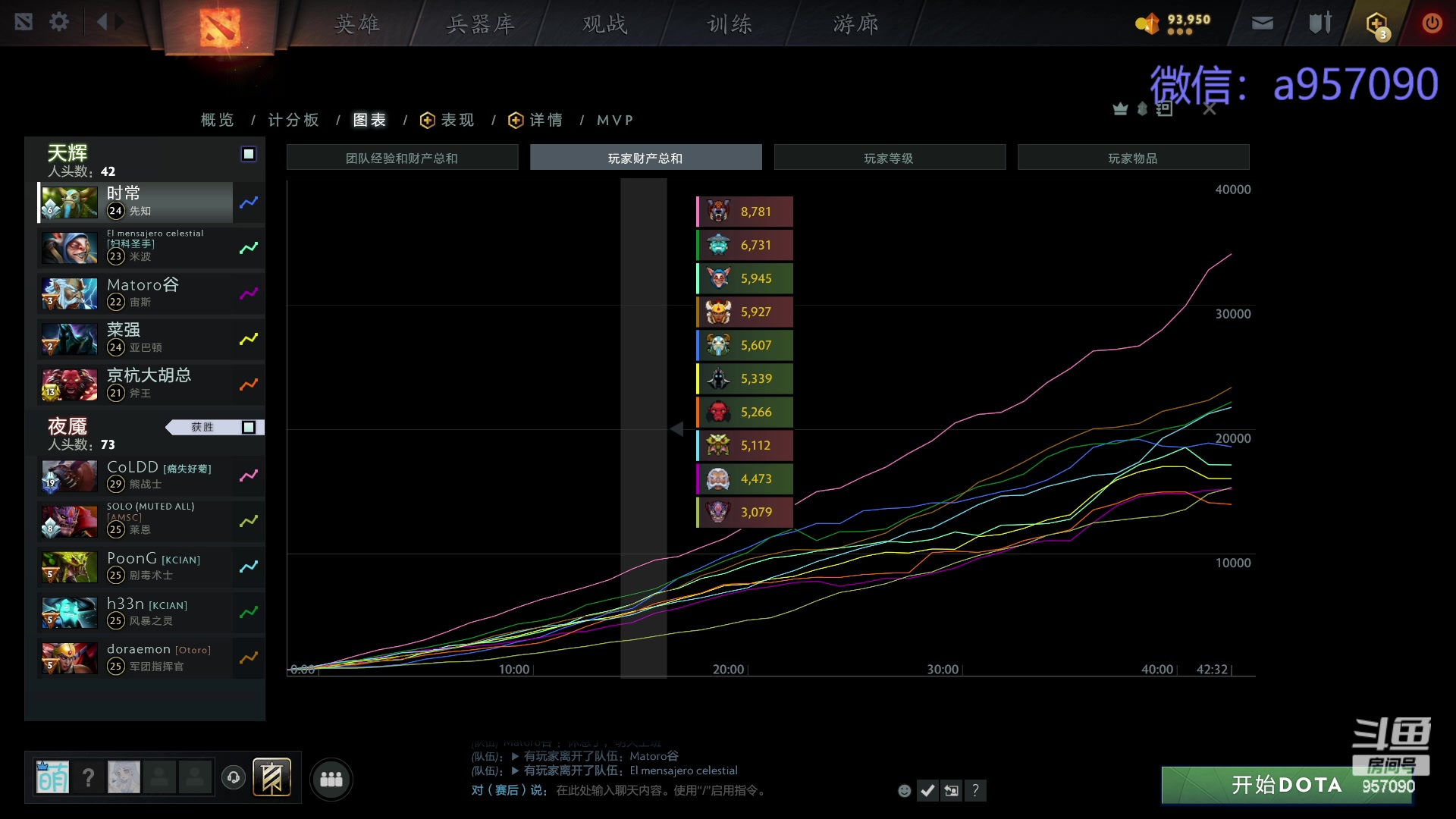Click the left arrow collapsing the legend panel
The image size is (1456, 819).
point(677,428)
